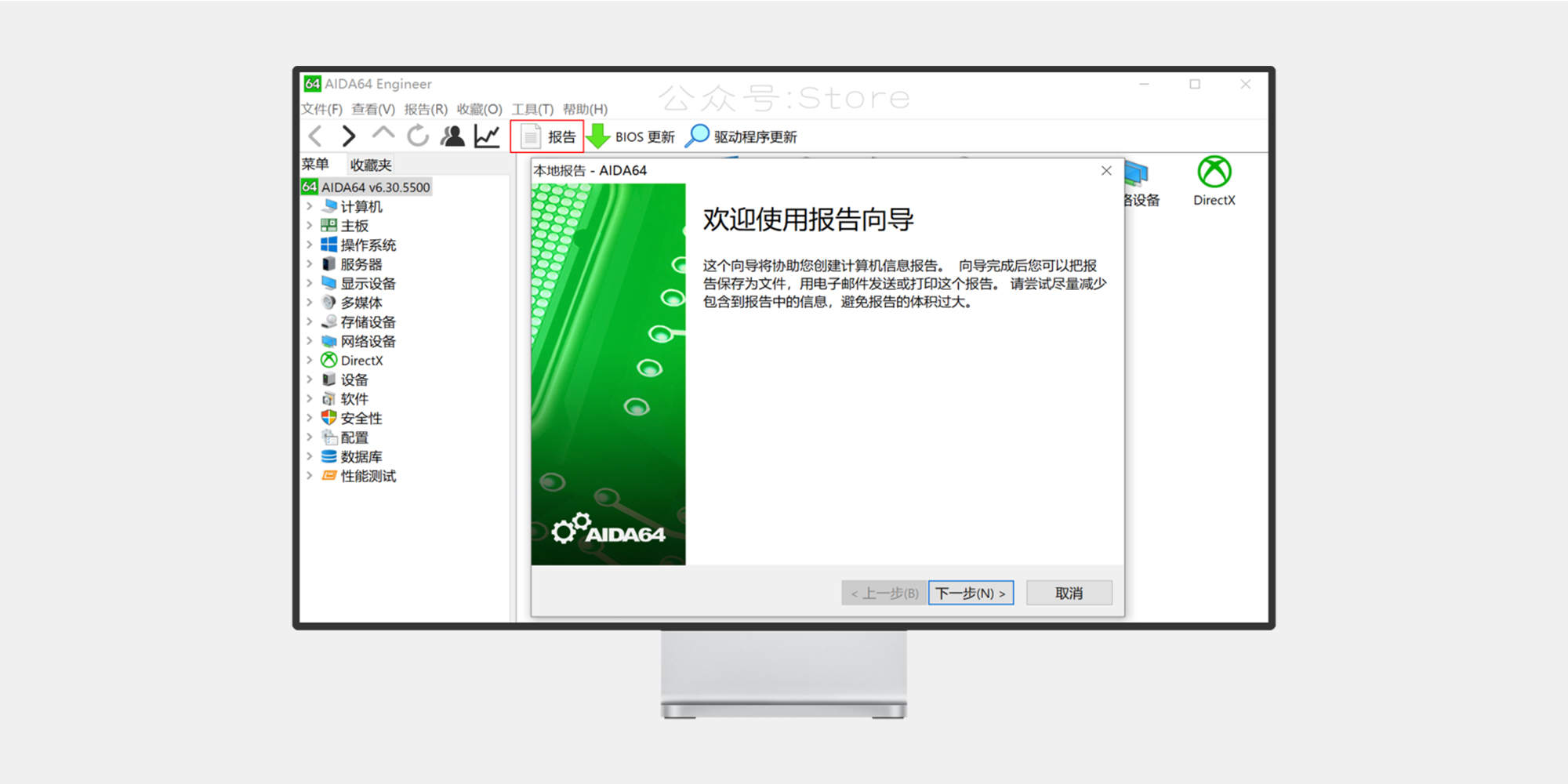1568x784 pixels.
Task: Open the 工具(T) menu
Action: point(532,109)
